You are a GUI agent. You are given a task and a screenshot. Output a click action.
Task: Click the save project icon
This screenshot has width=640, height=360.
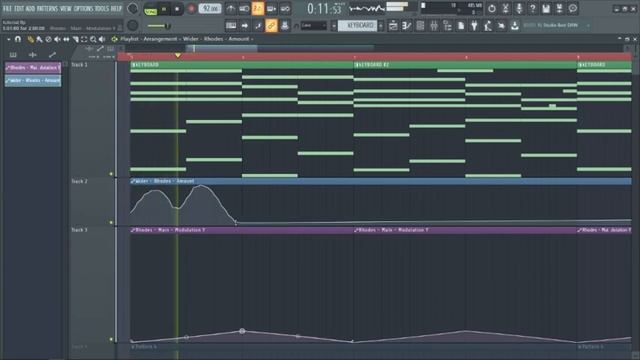click(x=546, y=9)
